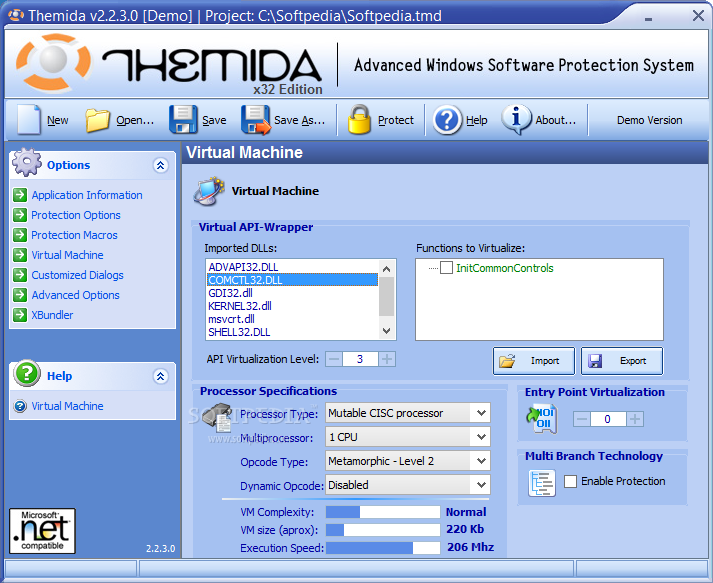Check the InitCommonControls checkbox
This screenshot has width=713, height=583.
(x=447, y=267)
